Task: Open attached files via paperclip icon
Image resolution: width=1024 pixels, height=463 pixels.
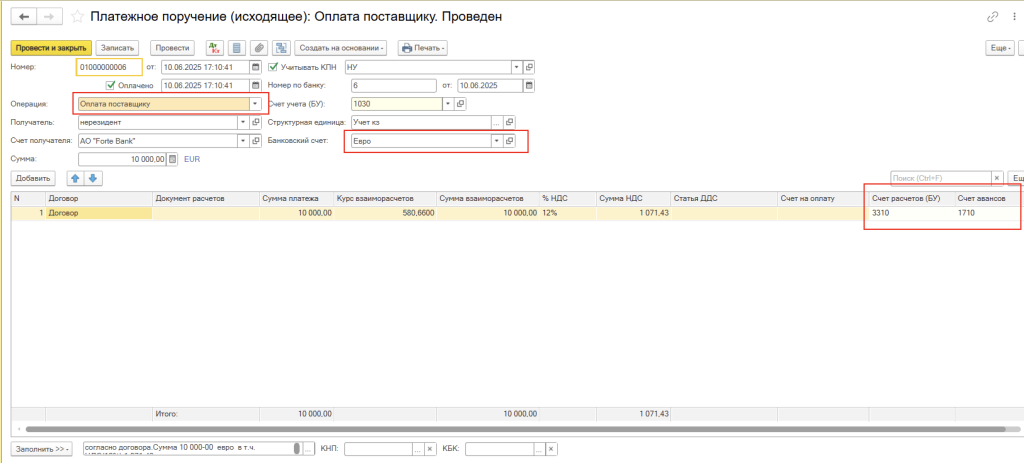Action: [x=258, y=48]
